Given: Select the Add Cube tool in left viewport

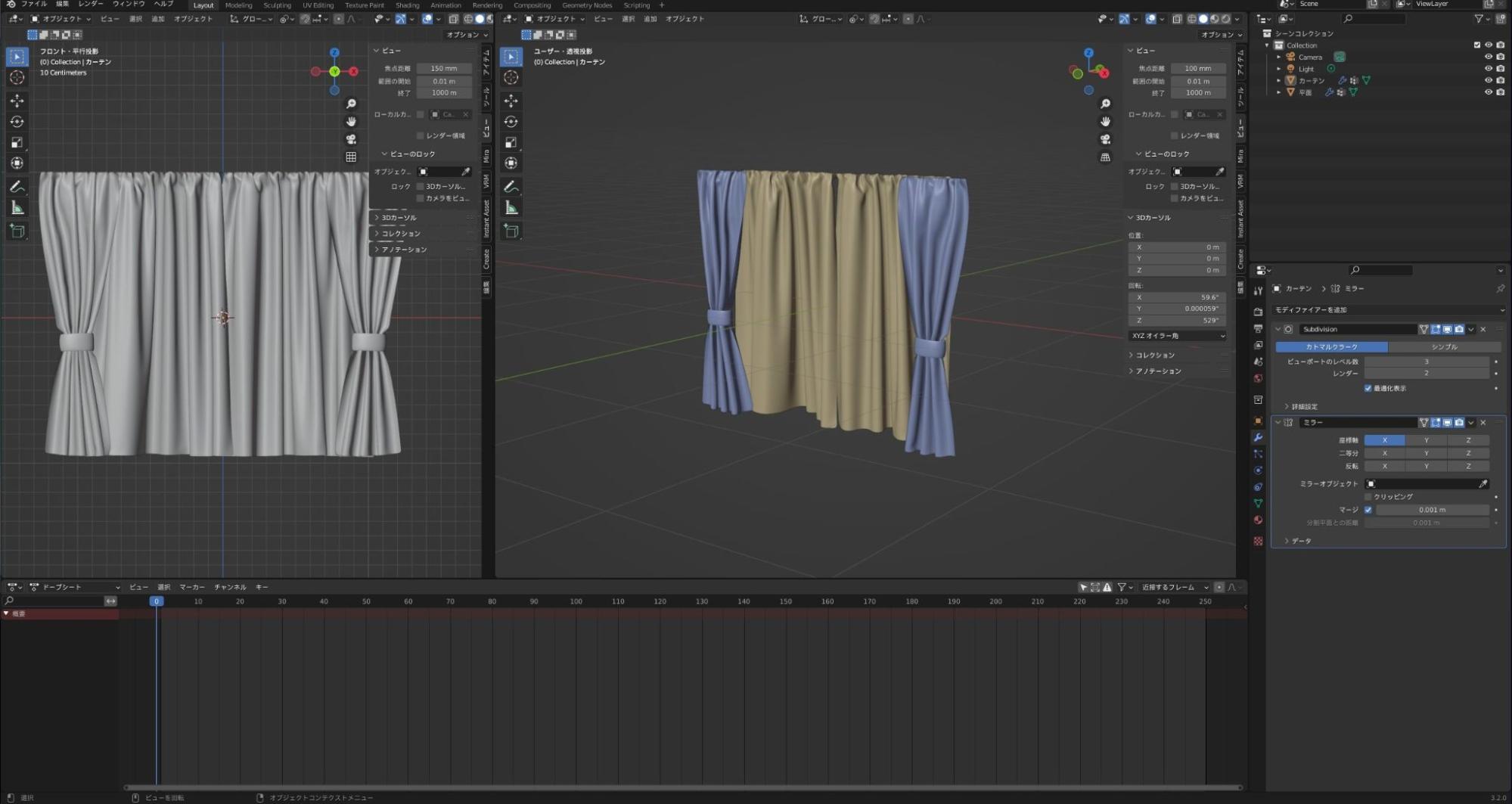Looking at the screenshot, I should [17, 231].
